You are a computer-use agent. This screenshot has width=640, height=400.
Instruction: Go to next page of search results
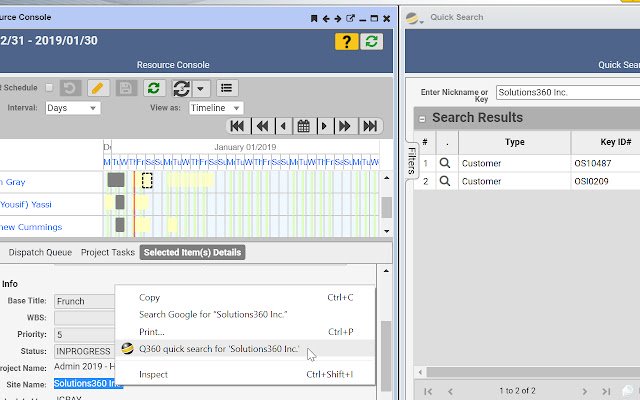pyautogui.click(x=584, y=391)
